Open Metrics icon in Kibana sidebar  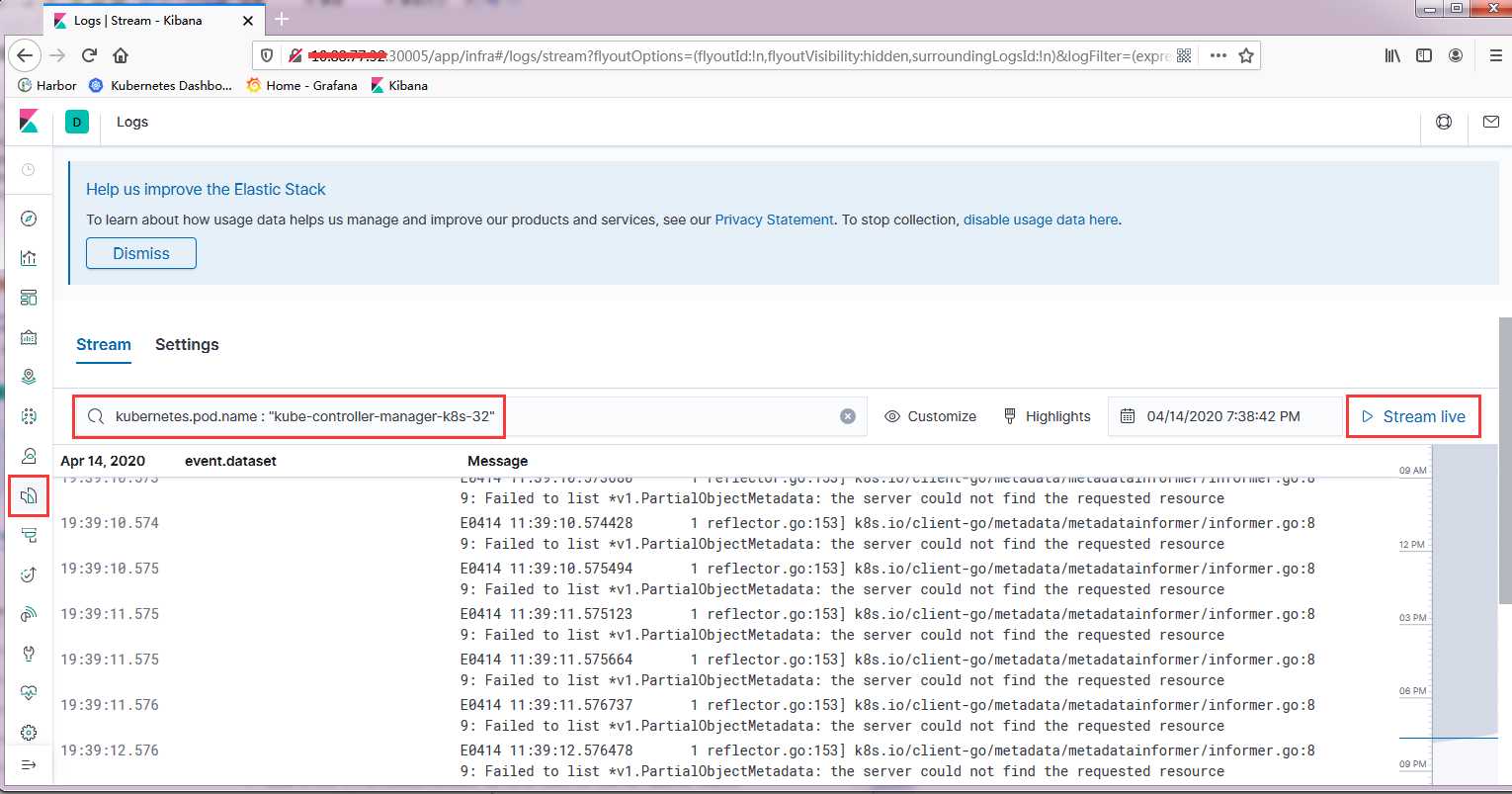(x=29, y=456)
